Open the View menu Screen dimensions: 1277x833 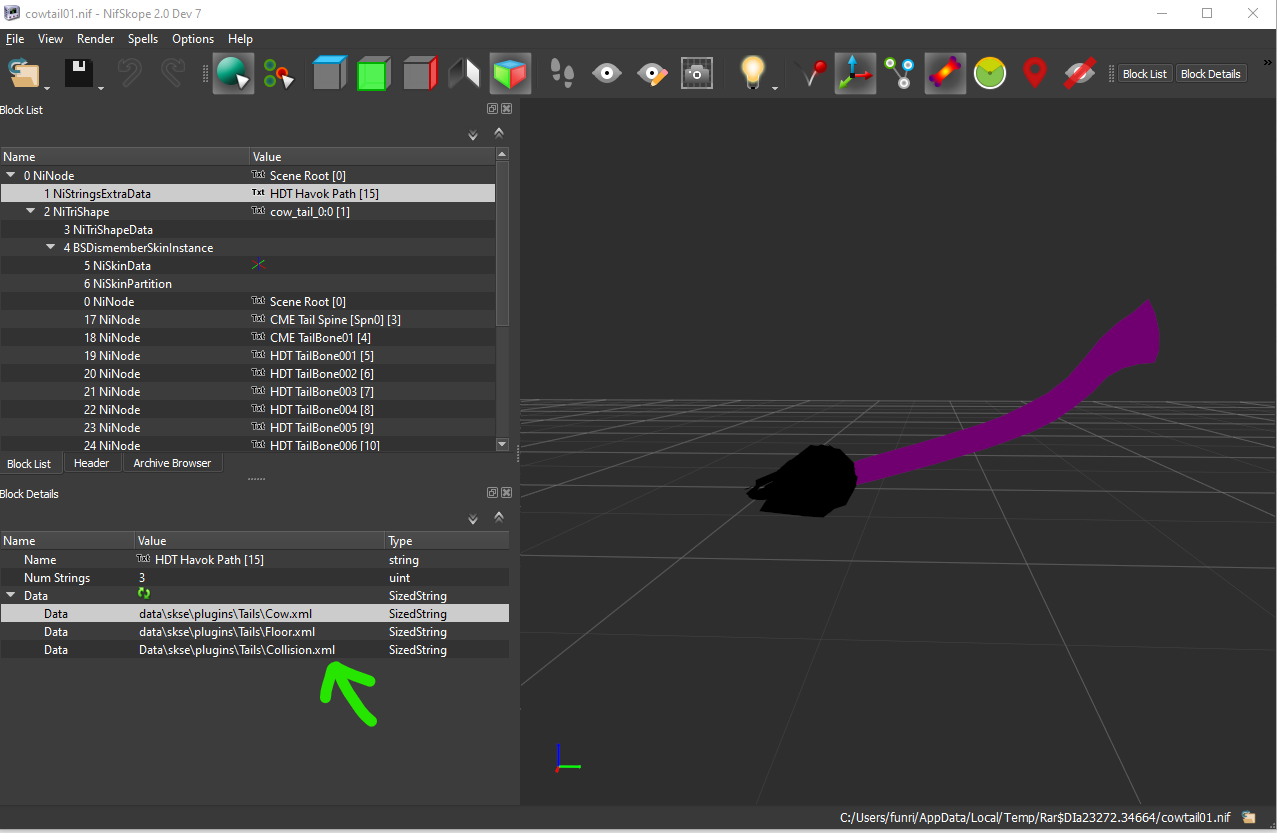coord(50,39)
